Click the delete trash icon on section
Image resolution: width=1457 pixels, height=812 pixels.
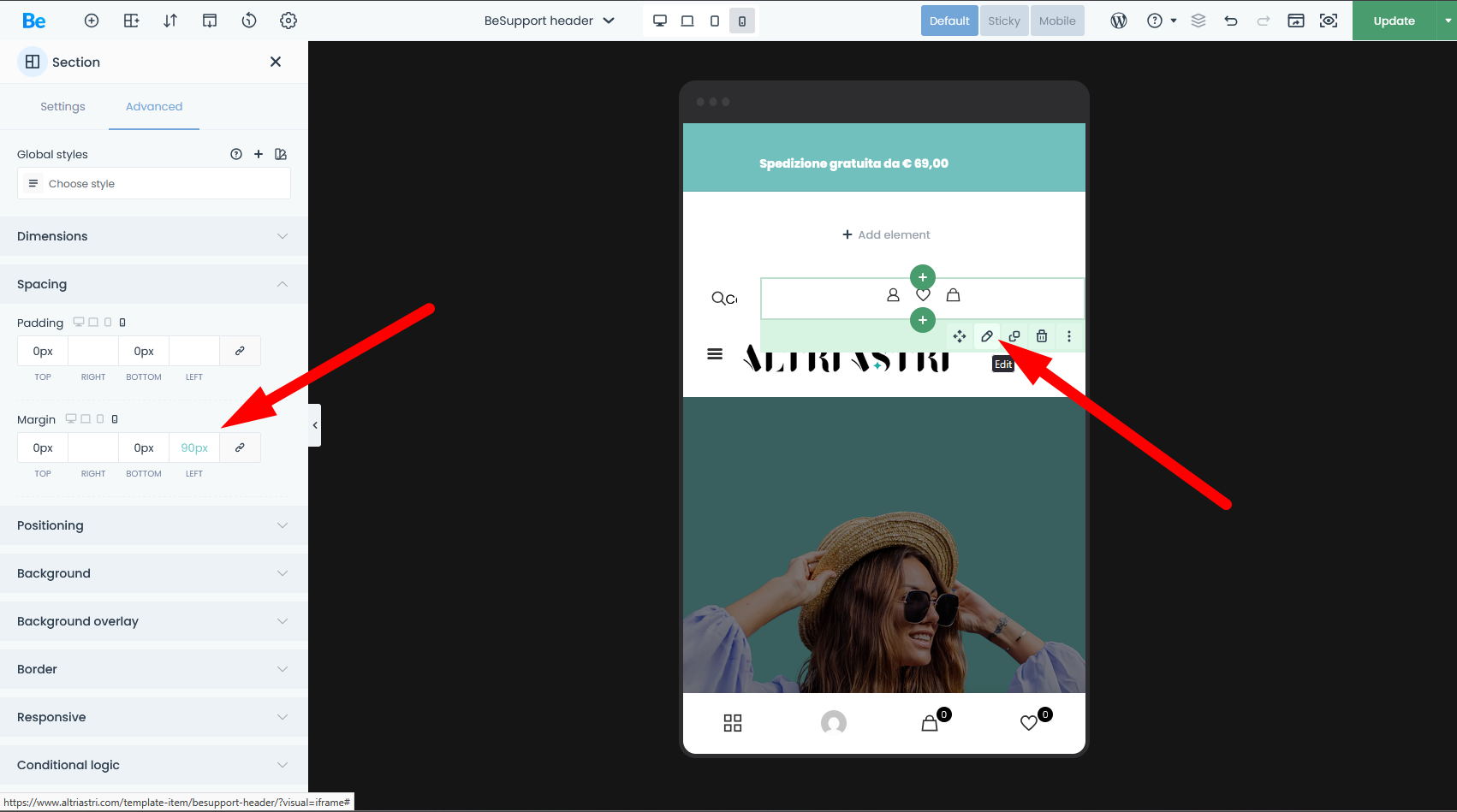pyautogui.click(x=1042, y=336)
